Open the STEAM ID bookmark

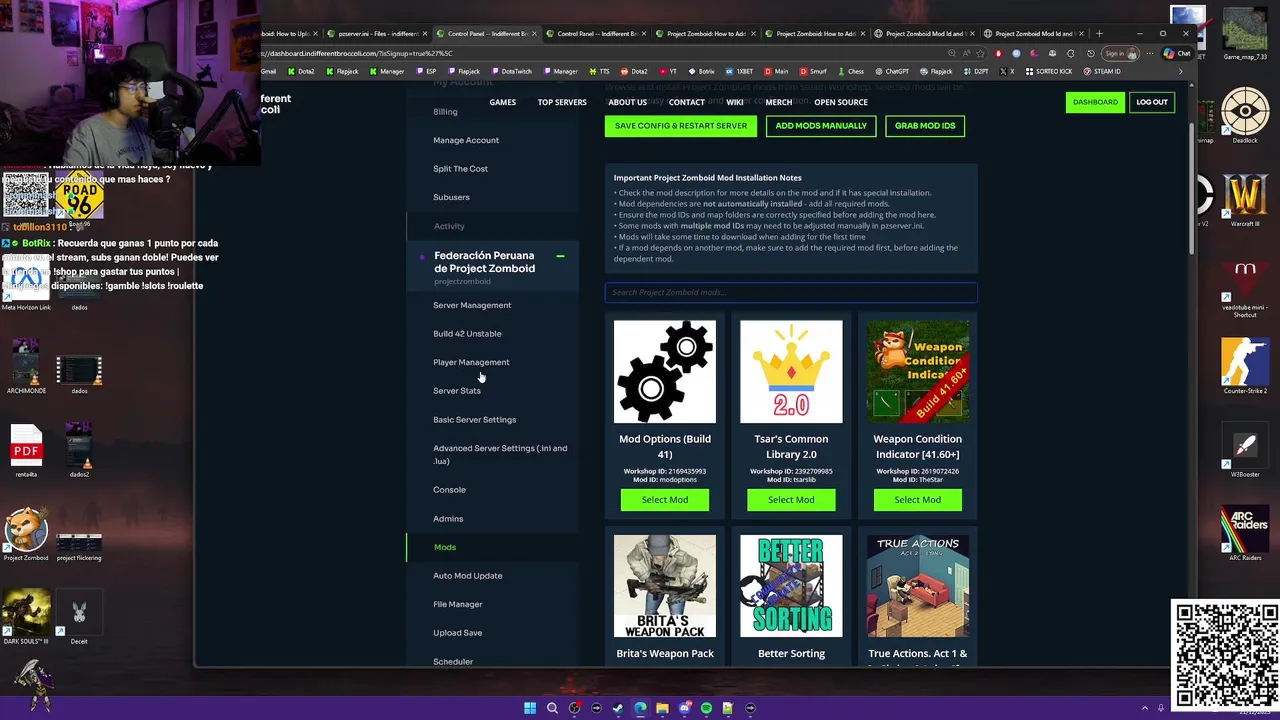pos(1101,71)
